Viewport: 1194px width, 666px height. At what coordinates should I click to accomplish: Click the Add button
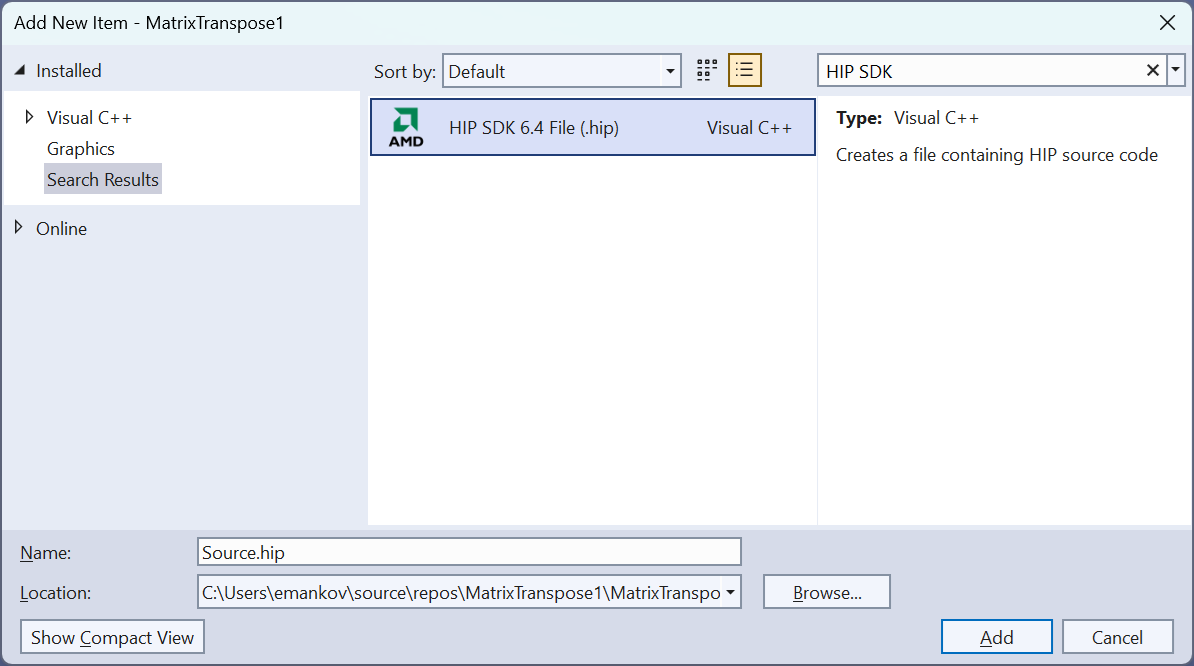[x=996, y=637]
